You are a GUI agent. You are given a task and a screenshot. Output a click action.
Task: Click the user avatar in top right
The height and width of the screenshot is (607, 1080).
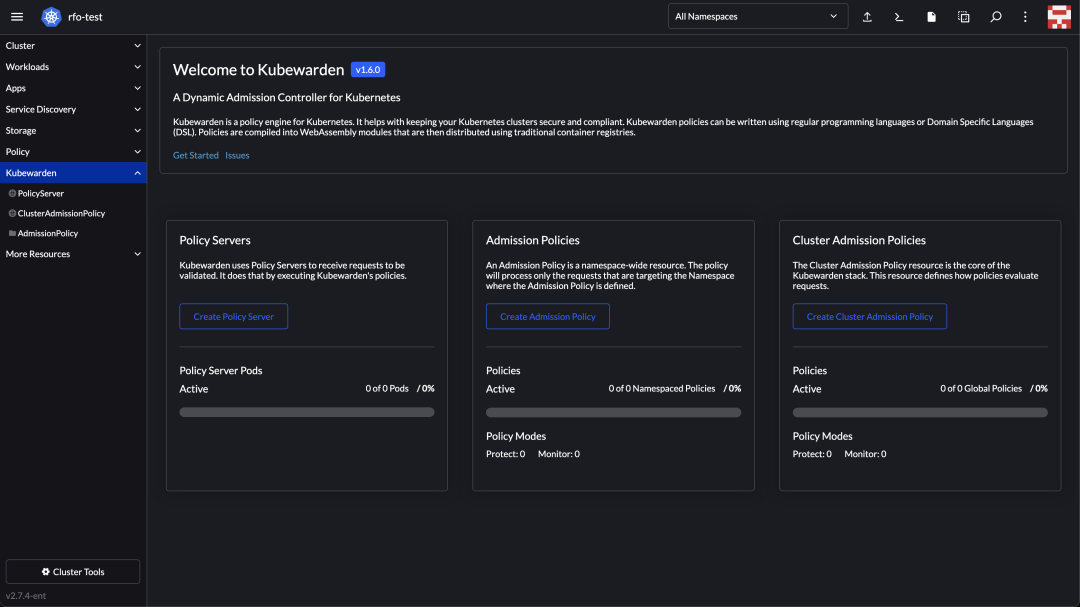click(x=1059, y=17)
